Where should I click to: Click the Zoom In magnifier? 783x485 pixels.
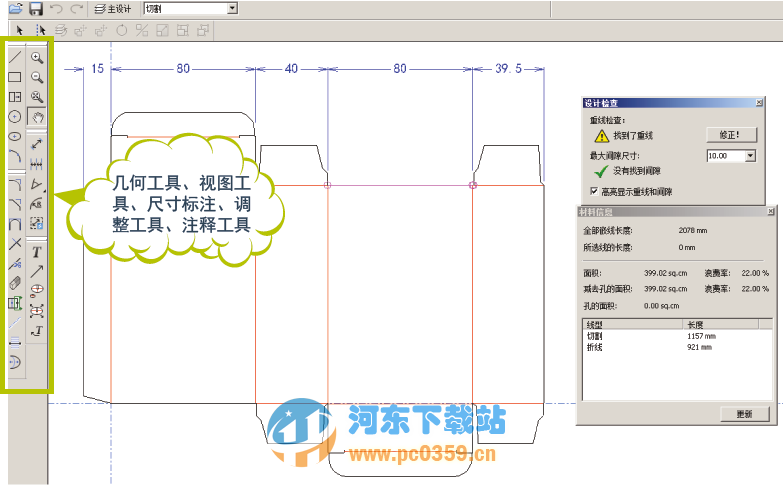click(36, 57)
